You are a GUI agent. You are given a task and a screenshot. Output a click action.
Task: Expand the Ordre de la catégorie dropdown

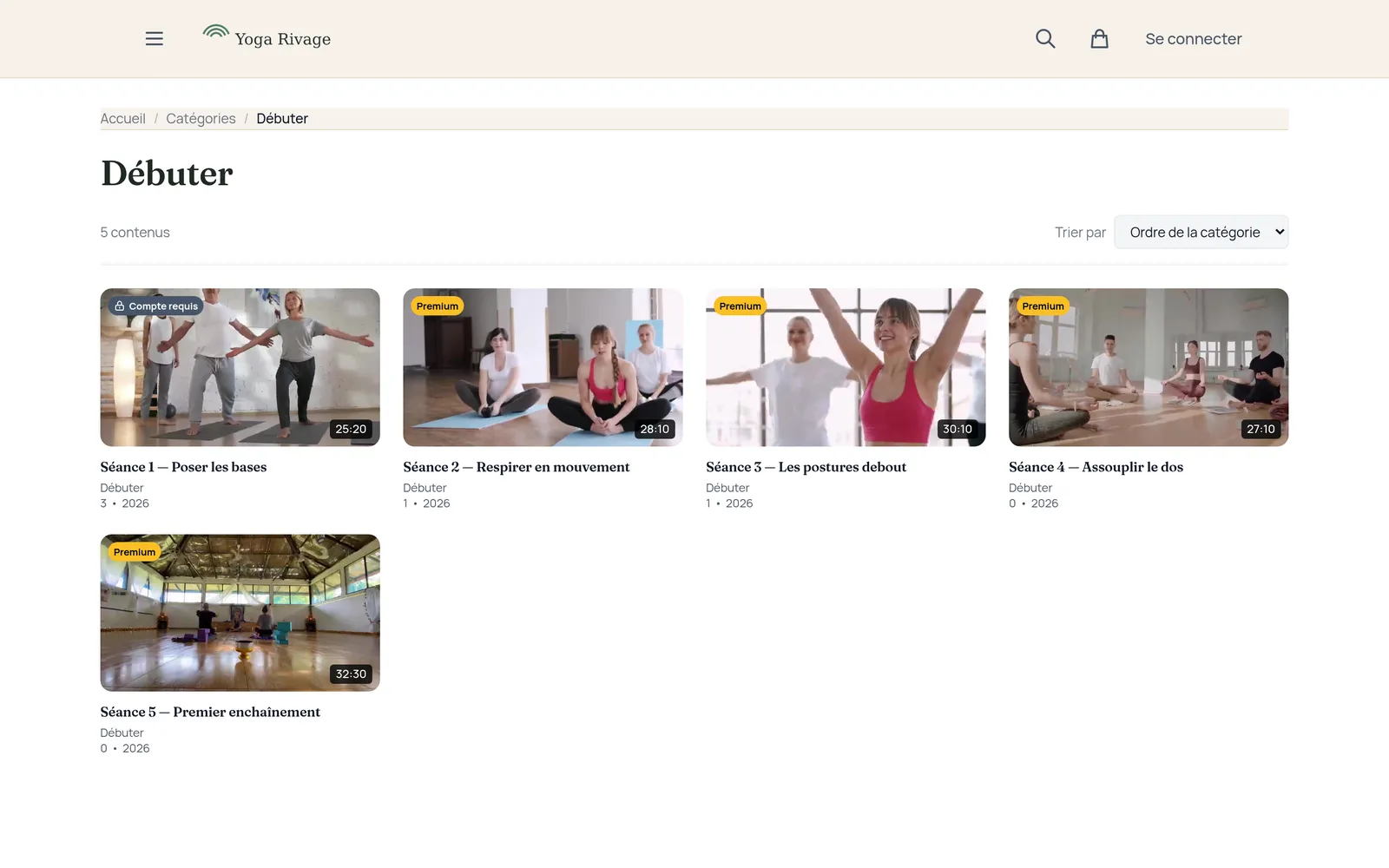click(x=1201, y=232)
